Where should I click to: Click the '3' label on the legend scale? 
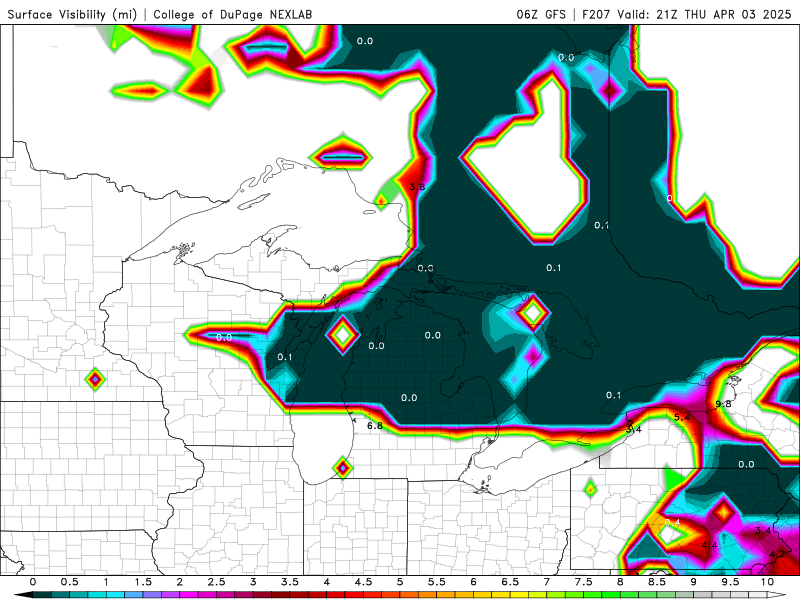[x=253, y=582]
